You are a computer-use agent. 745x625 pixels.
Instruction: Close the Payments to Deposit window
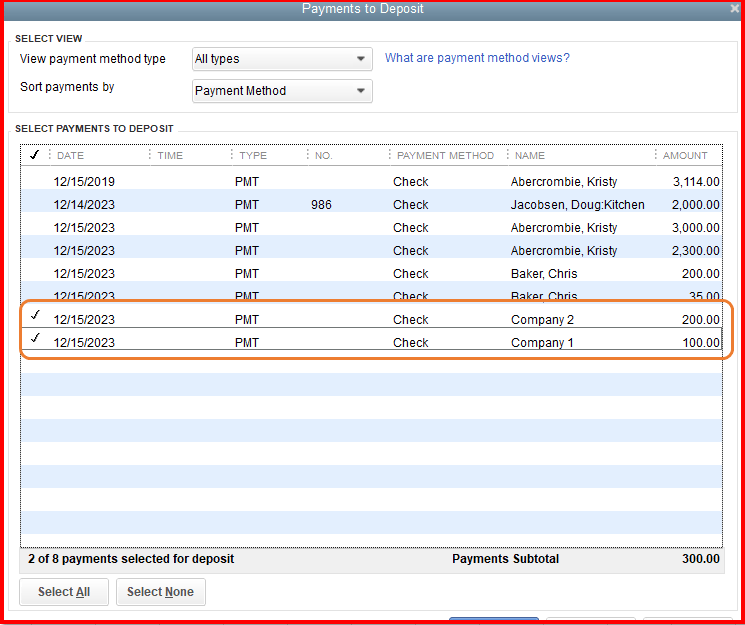(x=735, y=9)
